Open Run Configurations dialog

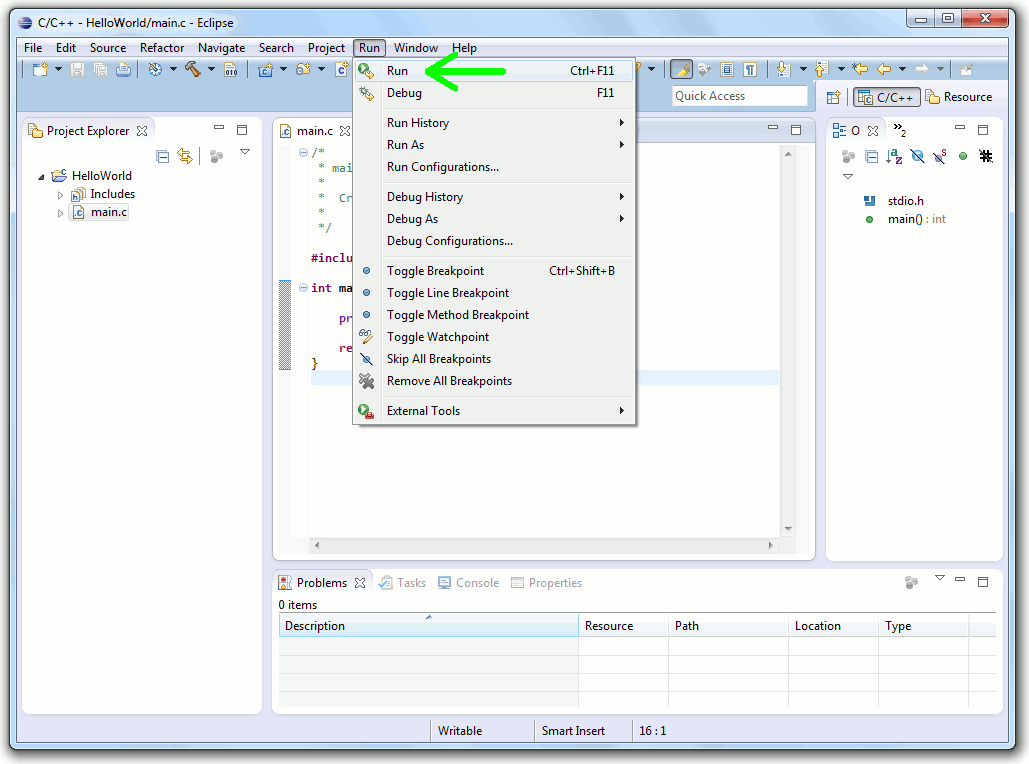pyautogui.click(x=494, y=167)
